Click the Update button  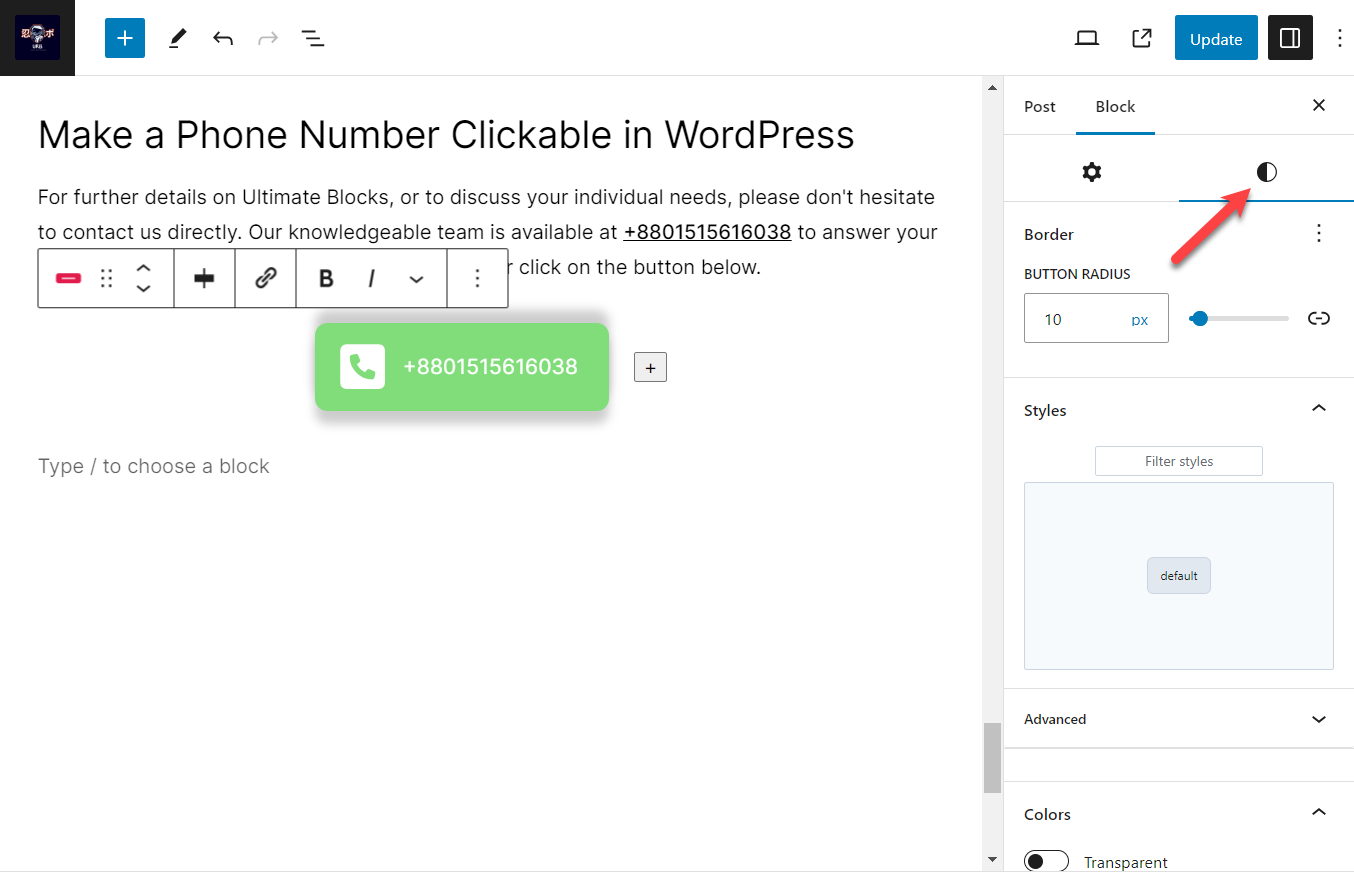tap(1216, 38)
